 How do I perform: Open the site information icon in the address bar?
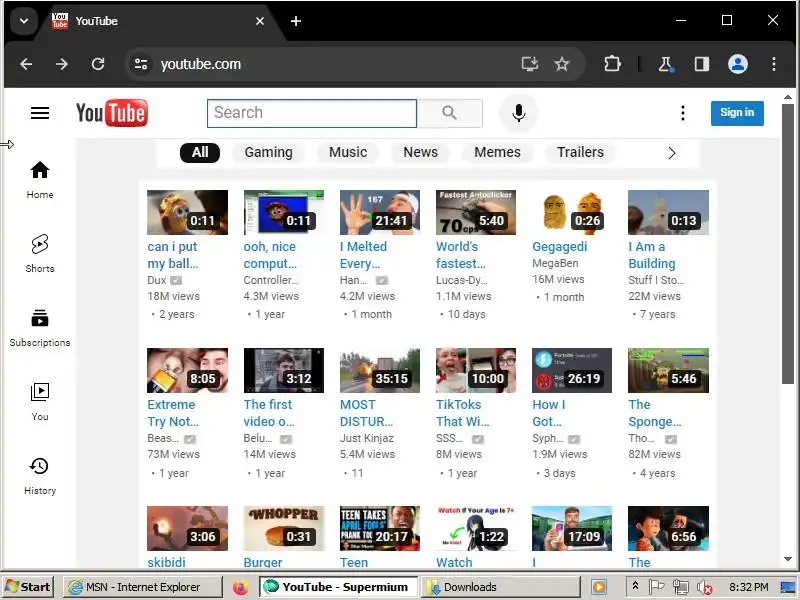[141, 64]
